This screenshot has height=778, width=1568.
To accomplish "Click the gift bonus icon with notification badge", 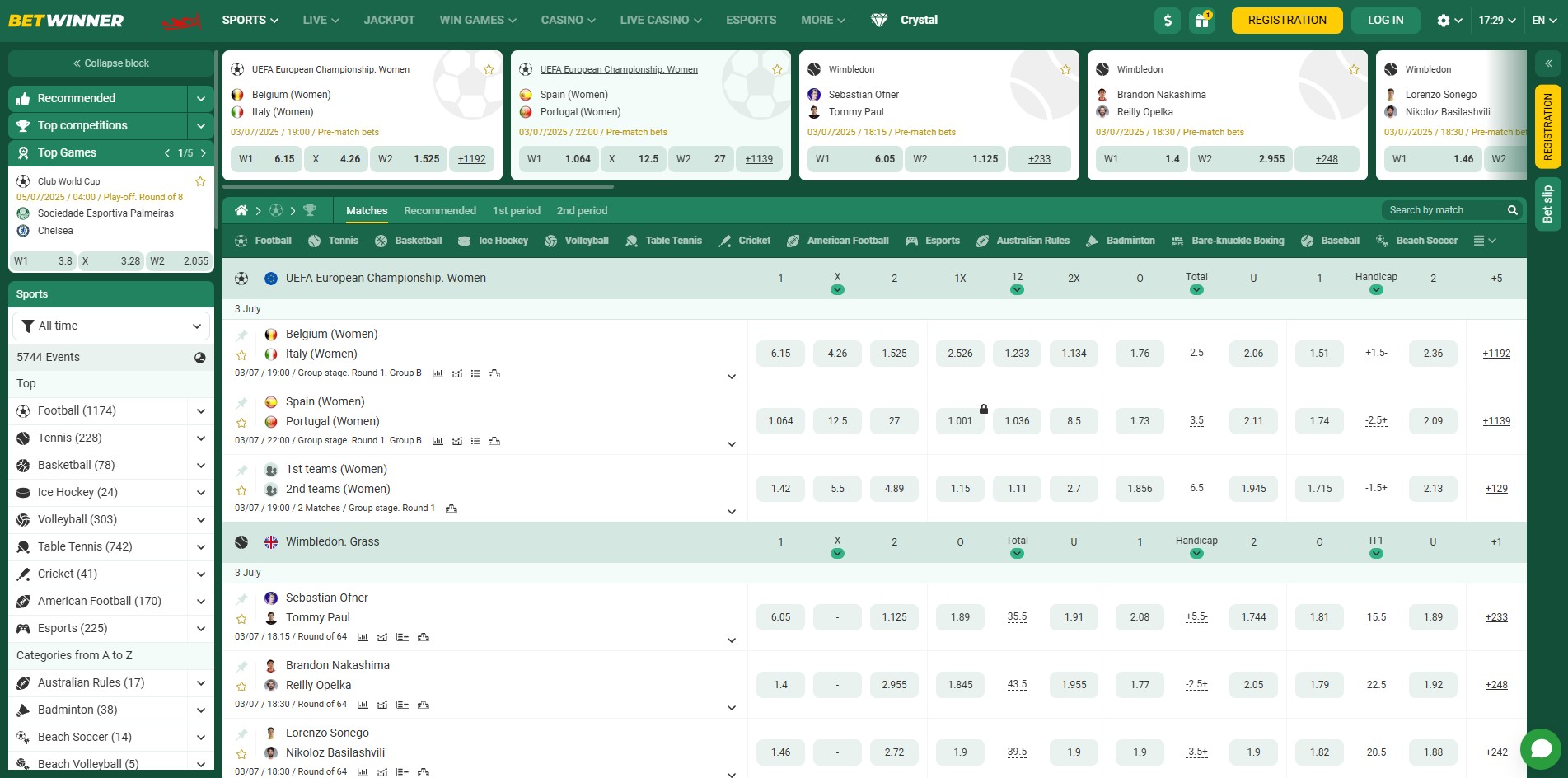I will 1202,20.
